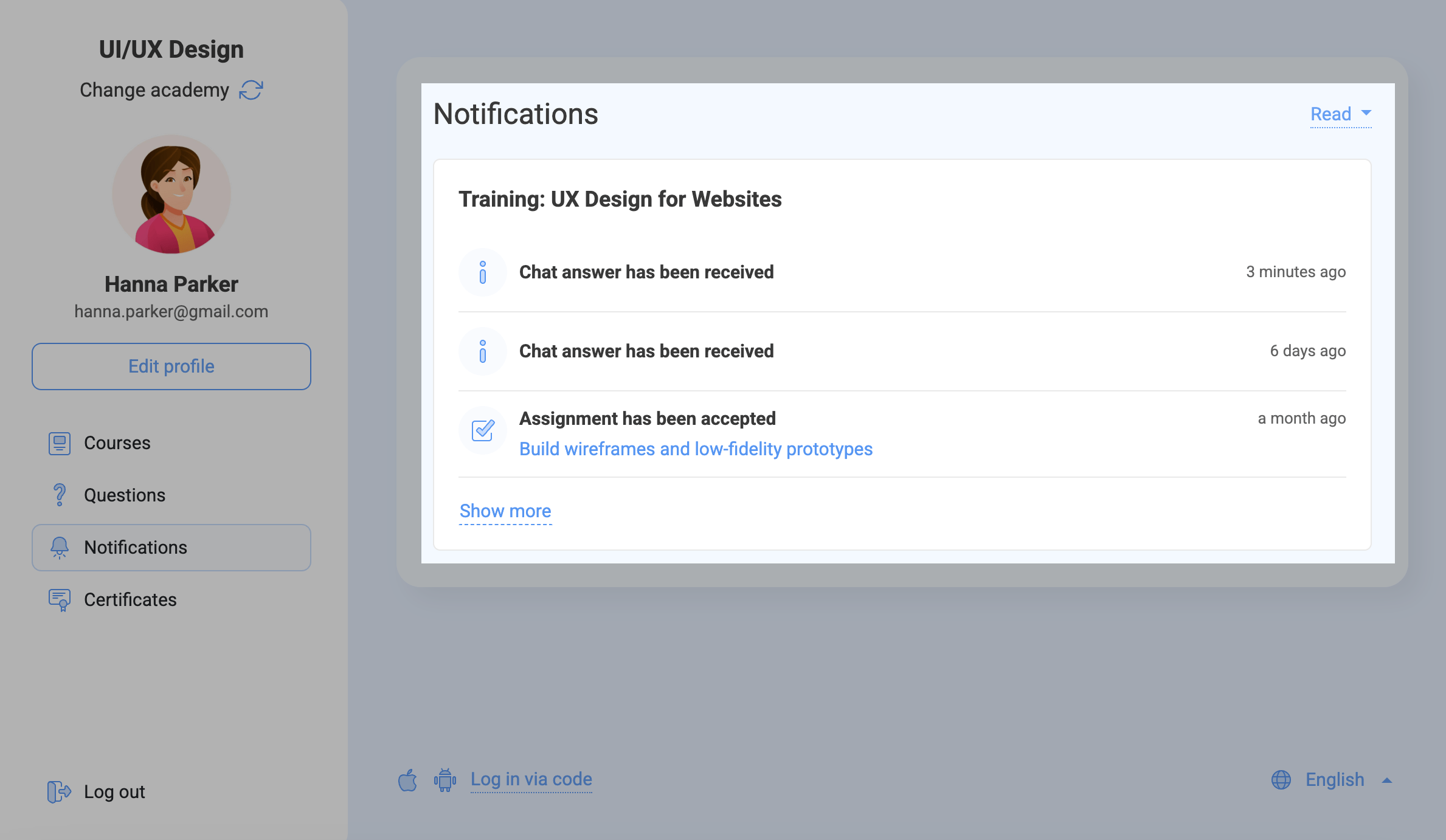Image resolution: width=1446 pixels, height=840 pixels.
Task: Click the info icon of the 3-minutes-ago notification
Action: pyautogui.click(x=483, y=272)
